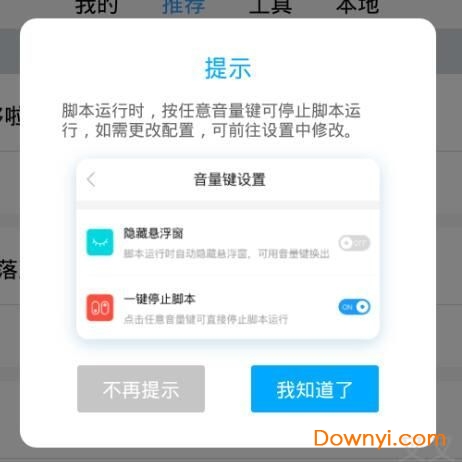
Task: Tap the 一键停止脚本 setting label
Action: click(159, 299)
